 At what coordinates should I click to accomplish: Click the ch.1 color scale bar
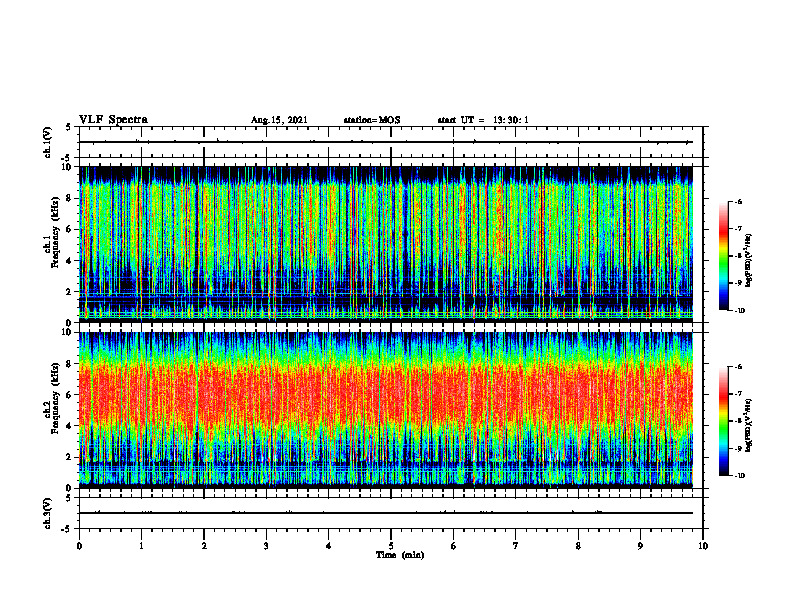pyautogui.click(x=724, y=256)
